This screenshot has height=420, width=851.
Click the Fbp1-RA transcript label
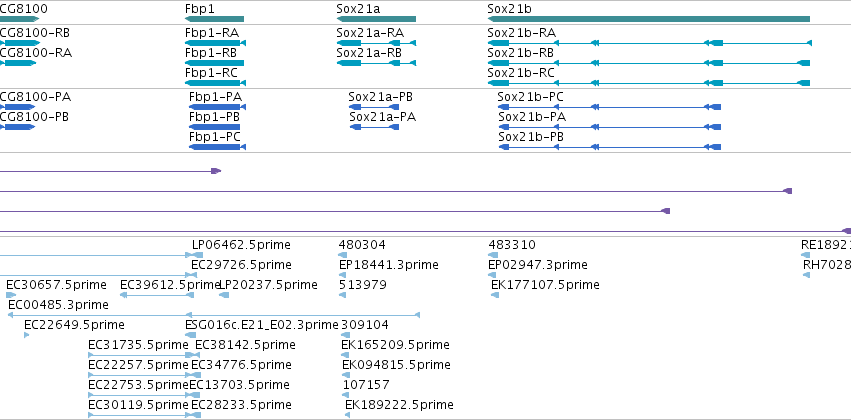coord(212,33)
